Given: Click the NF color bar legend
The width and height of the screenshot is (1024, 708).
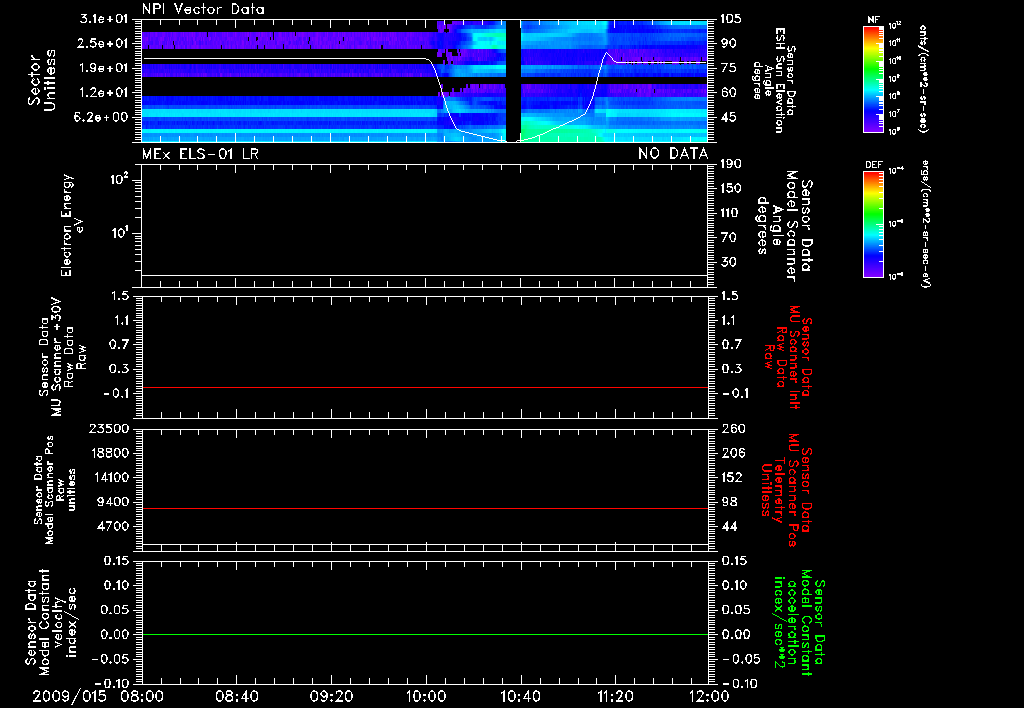Looking at the screenshot, I should [873, 78].
